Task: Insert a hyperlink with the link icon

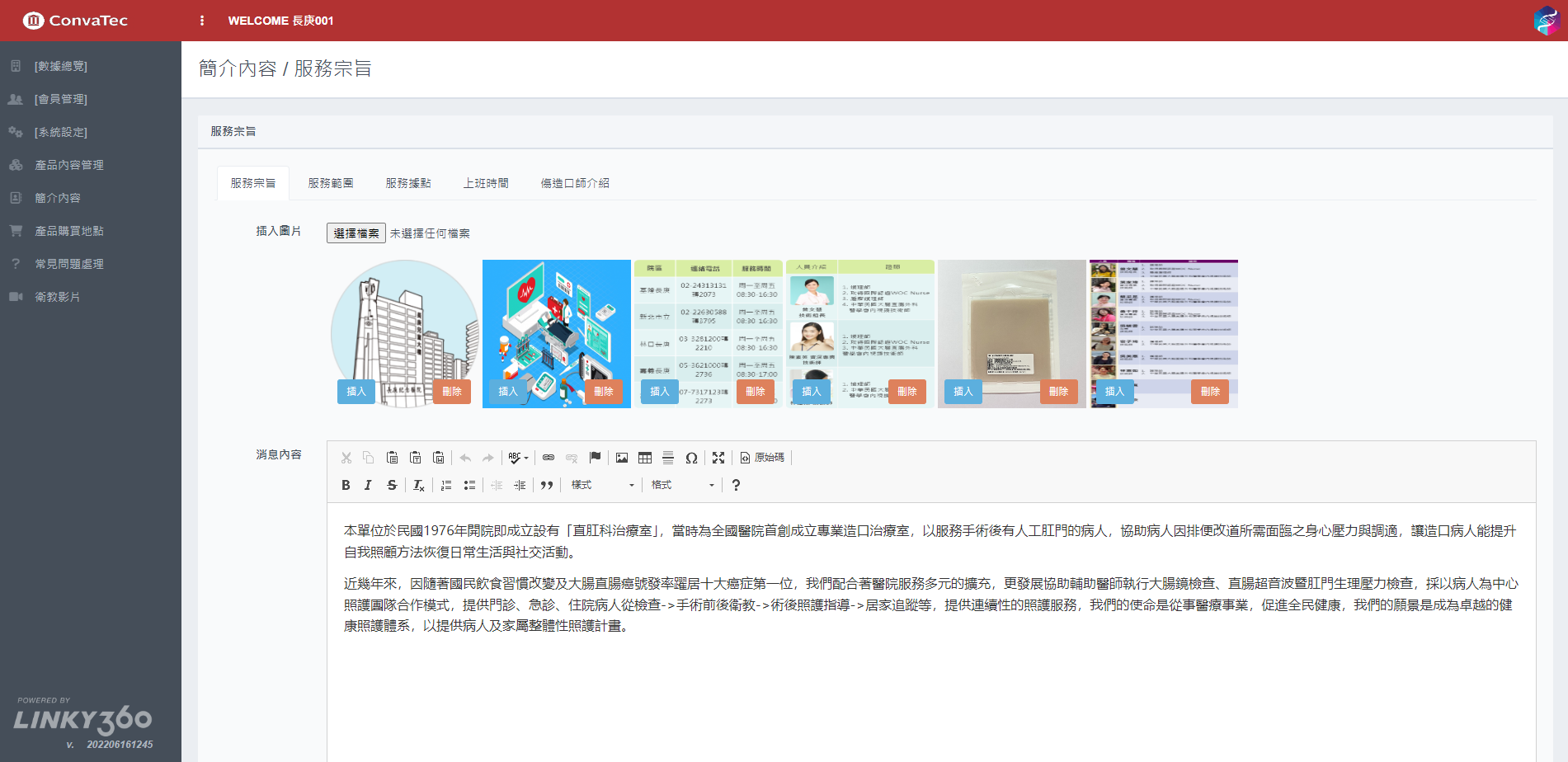Action: [549, 458]
